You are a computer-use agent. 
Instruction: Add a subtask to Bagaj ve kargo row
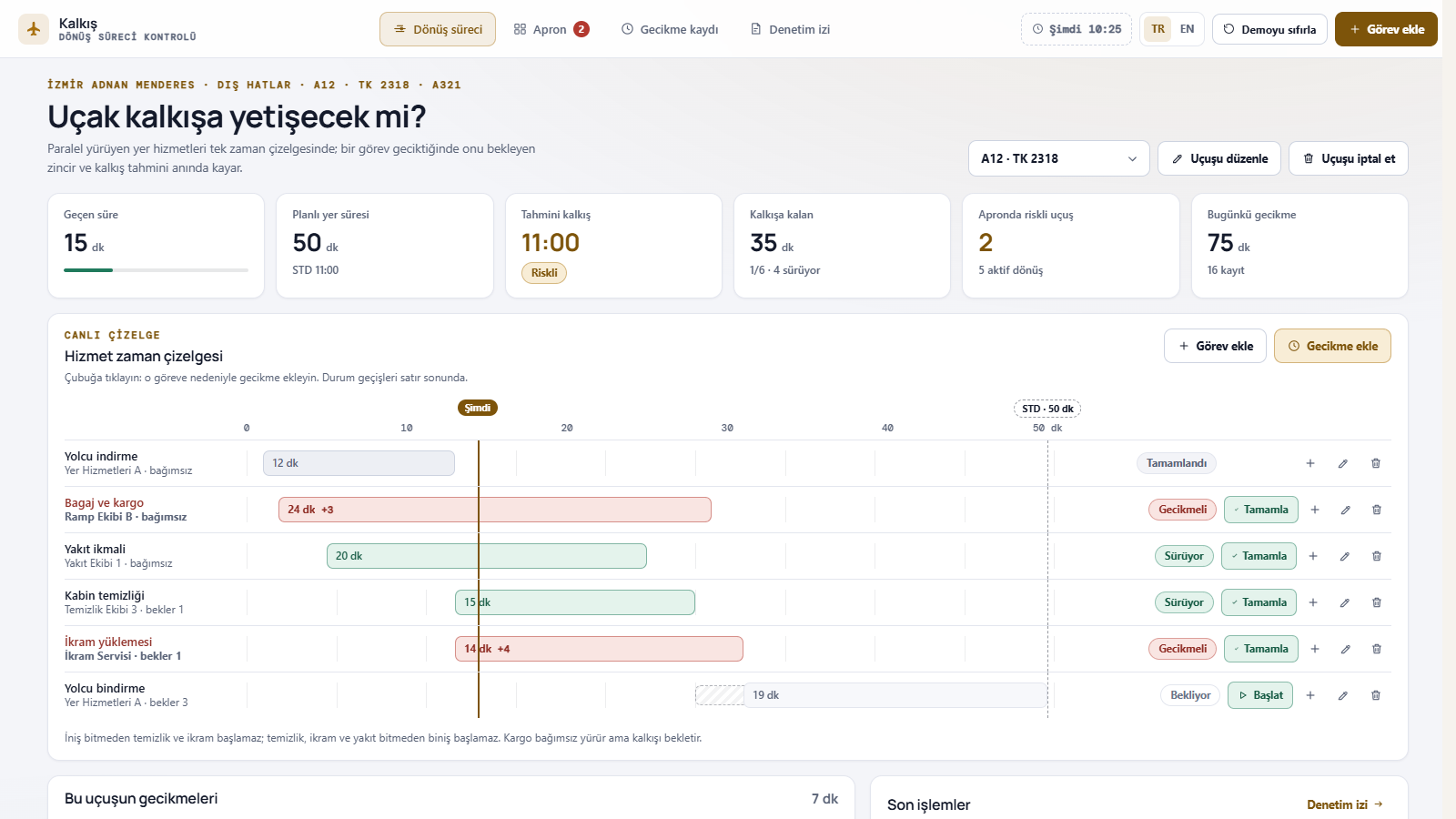tap(1315, 510)
